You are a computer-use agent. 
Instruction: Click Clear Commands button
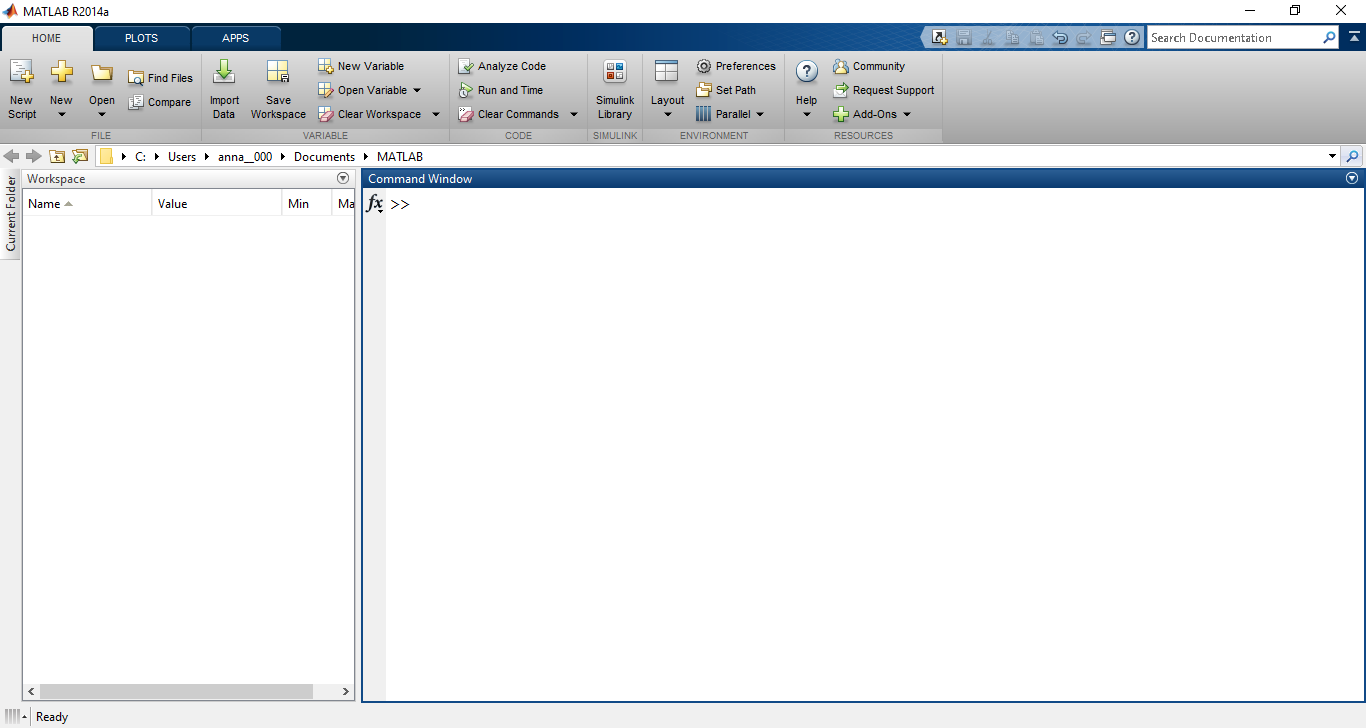pos(509,114)
